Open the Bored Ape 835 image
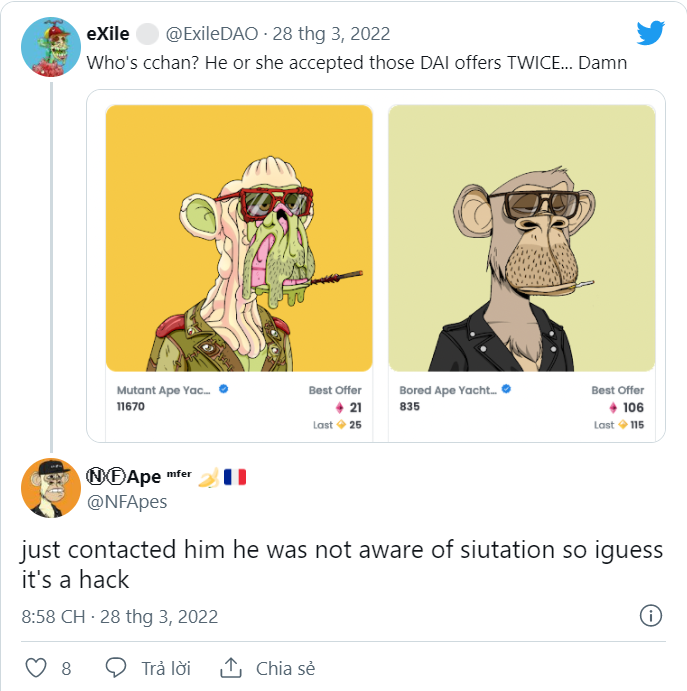This screenshot has height=691, width=687. [521, 238]
